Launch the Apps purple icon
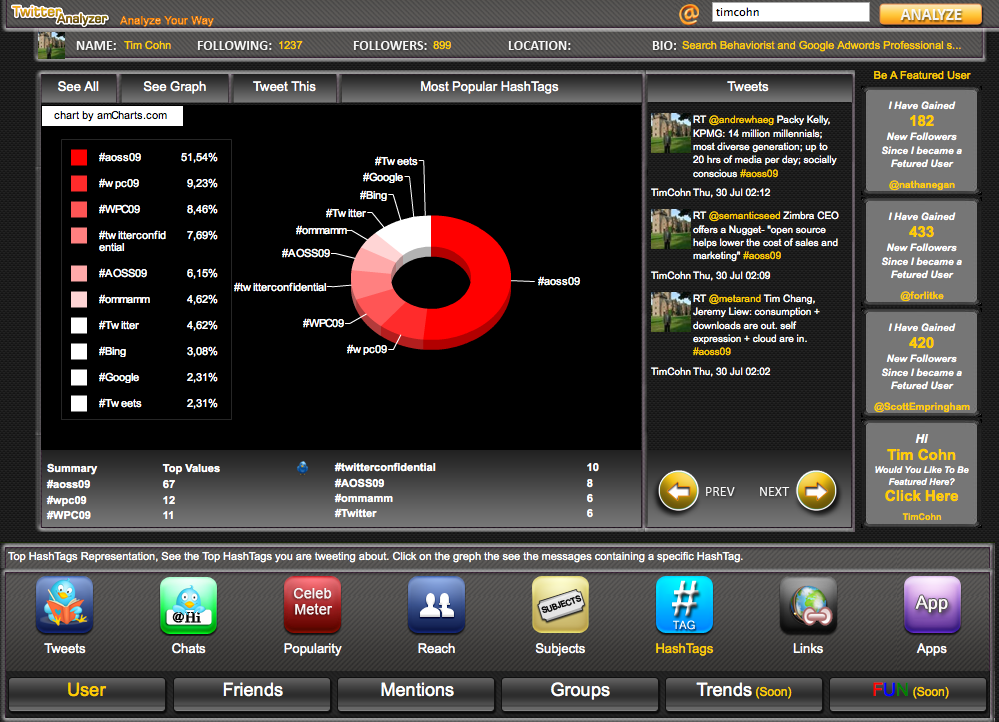 point(932,606)
